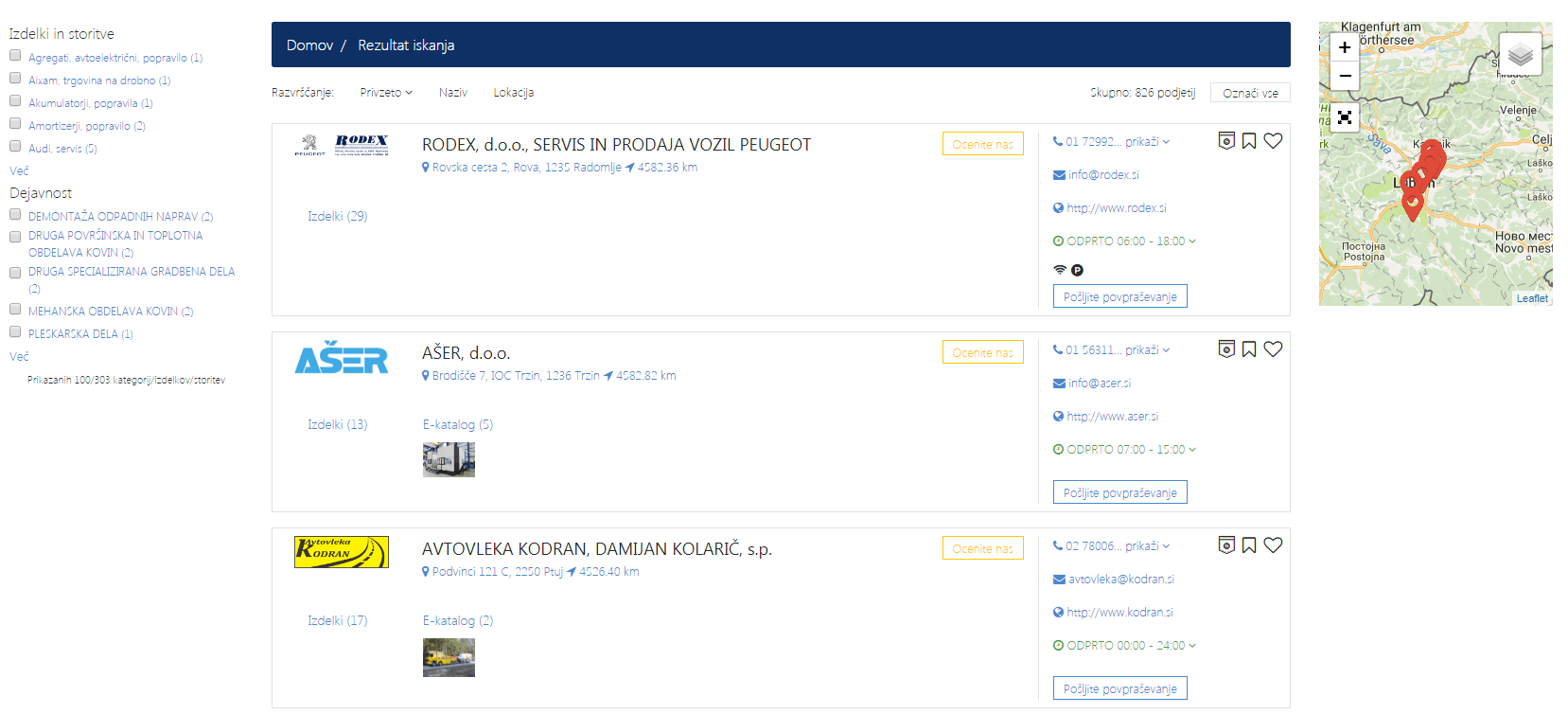The image size is (1568, 714).
Task: Click Pošljite povpraševanje button for RODEX
Action: (1119, 297)
